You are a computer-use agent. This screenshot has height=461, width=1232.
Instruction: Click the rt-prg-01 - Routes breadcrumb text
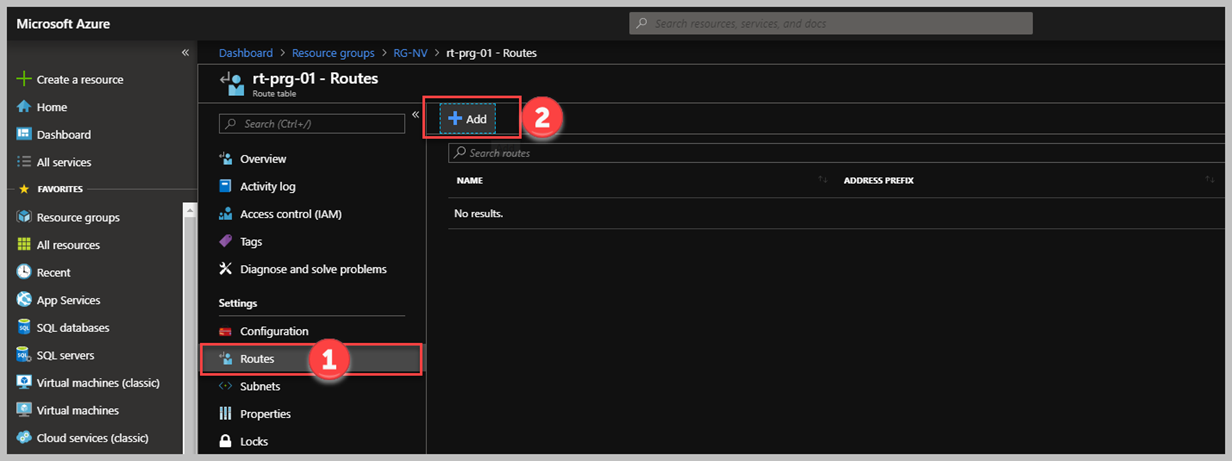point(492,53)
